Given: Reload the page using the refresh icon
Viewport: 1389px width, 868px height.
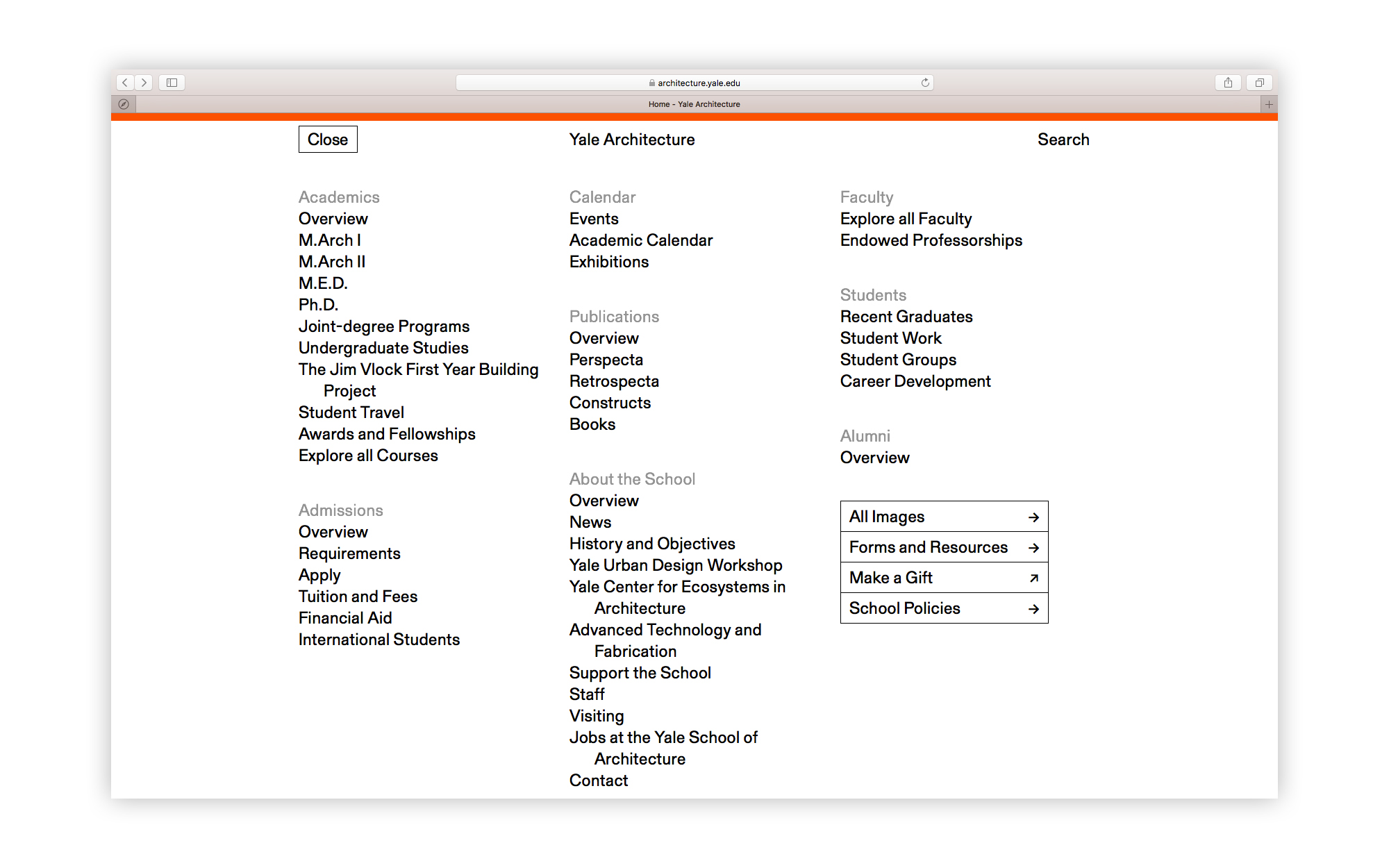Looking at the screenshot, I should point(925,83).
